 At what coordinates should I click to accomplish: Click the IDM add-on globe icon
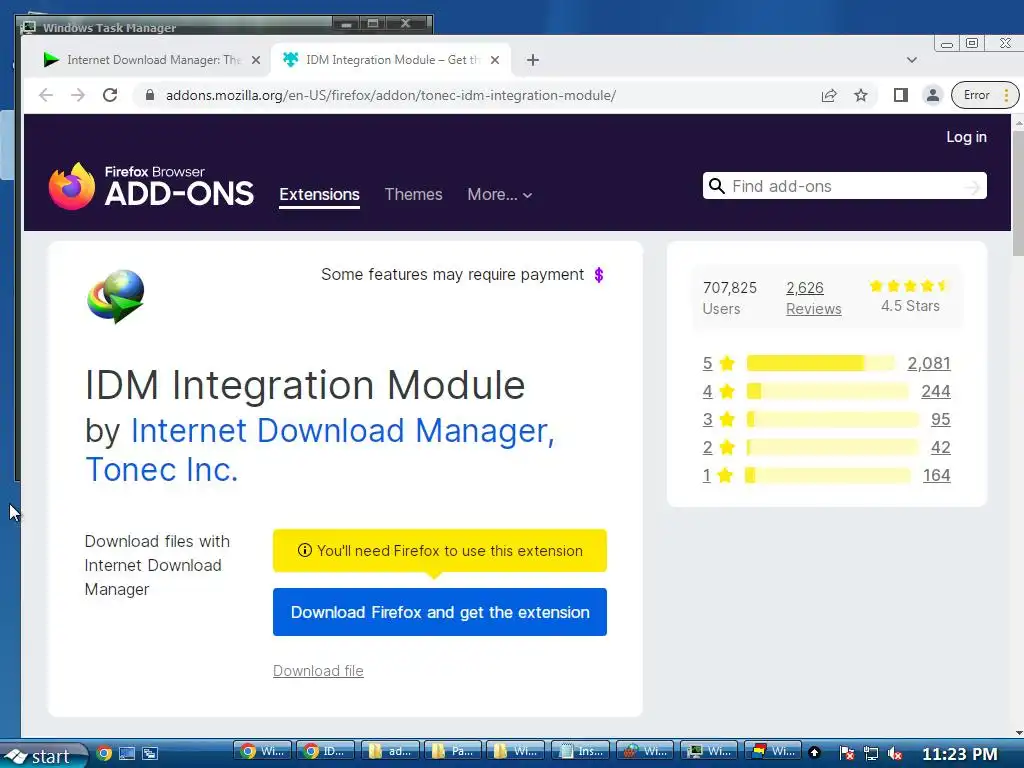116,296
